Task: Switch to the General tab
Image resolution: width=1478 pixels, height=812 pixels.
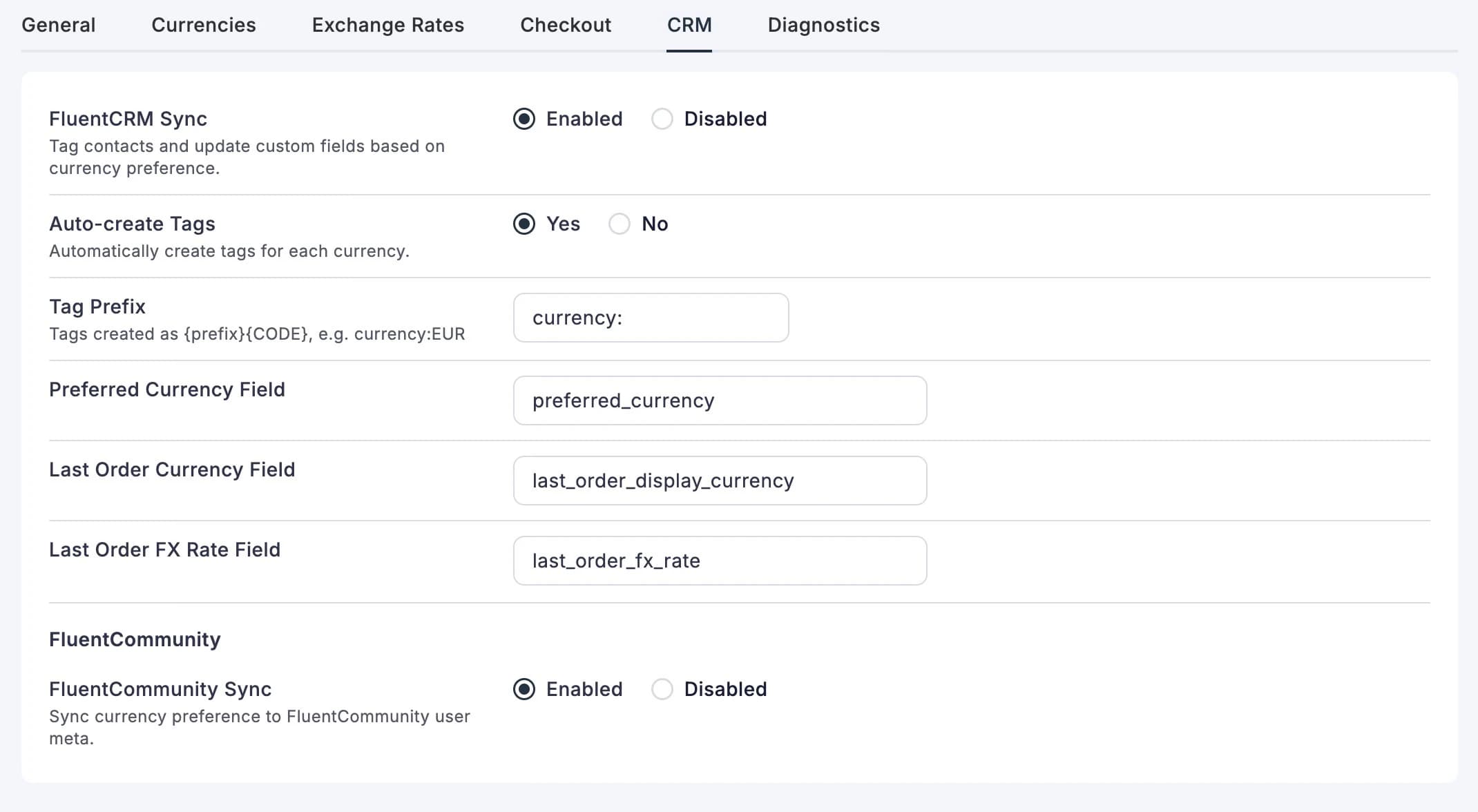Action: tap(58, 25)
